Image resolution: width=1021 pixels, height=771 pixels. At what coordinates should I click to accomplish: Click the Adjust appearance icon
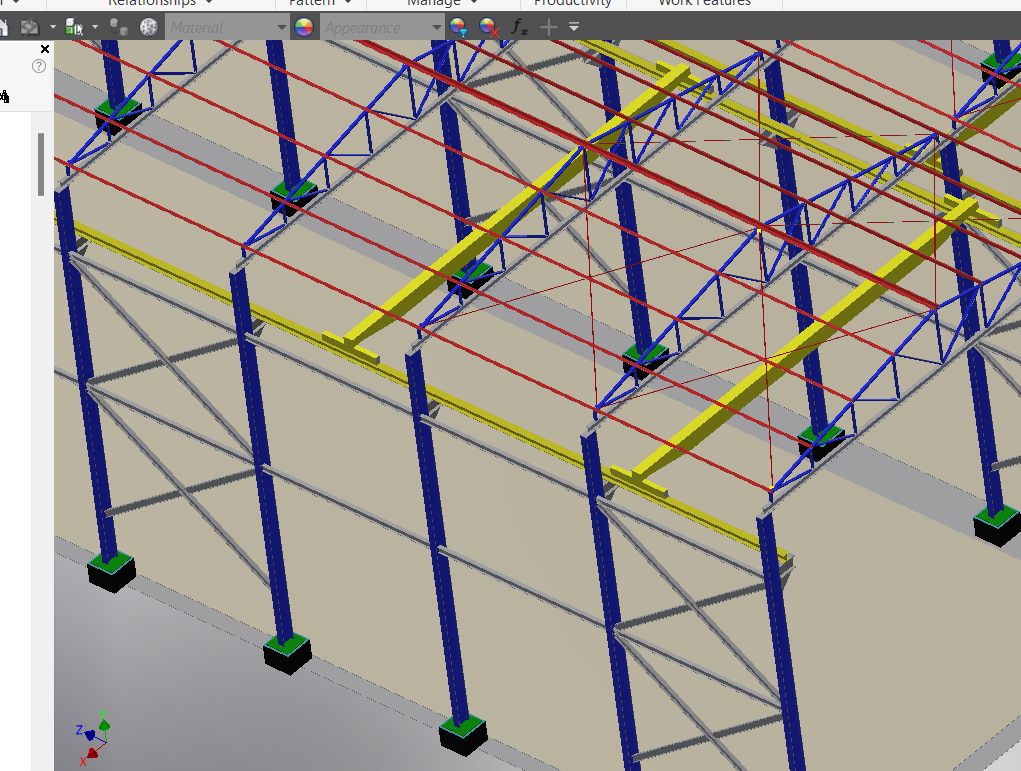pos(458,28)
